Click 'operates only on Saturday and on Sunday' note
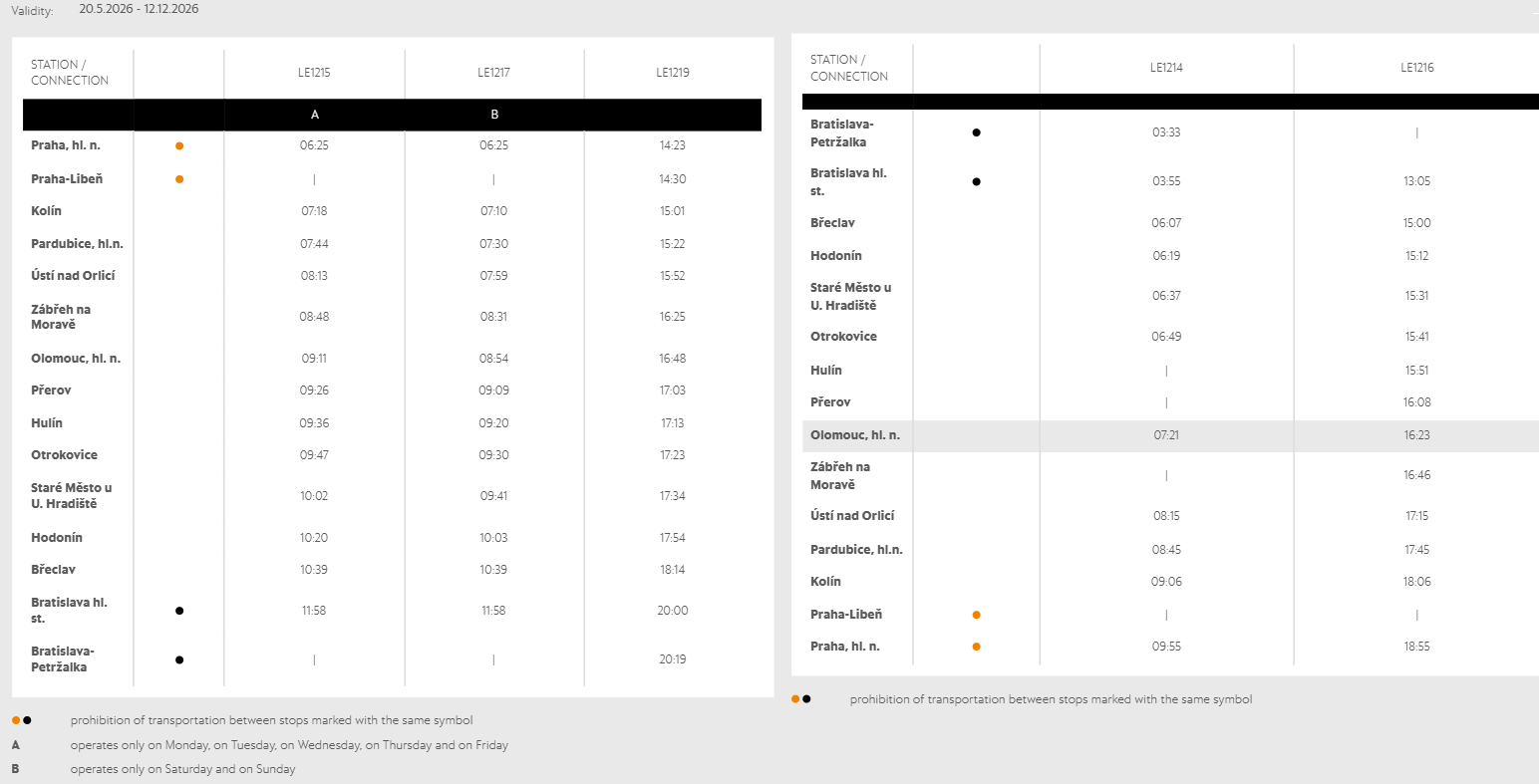 tap(182, 769)
